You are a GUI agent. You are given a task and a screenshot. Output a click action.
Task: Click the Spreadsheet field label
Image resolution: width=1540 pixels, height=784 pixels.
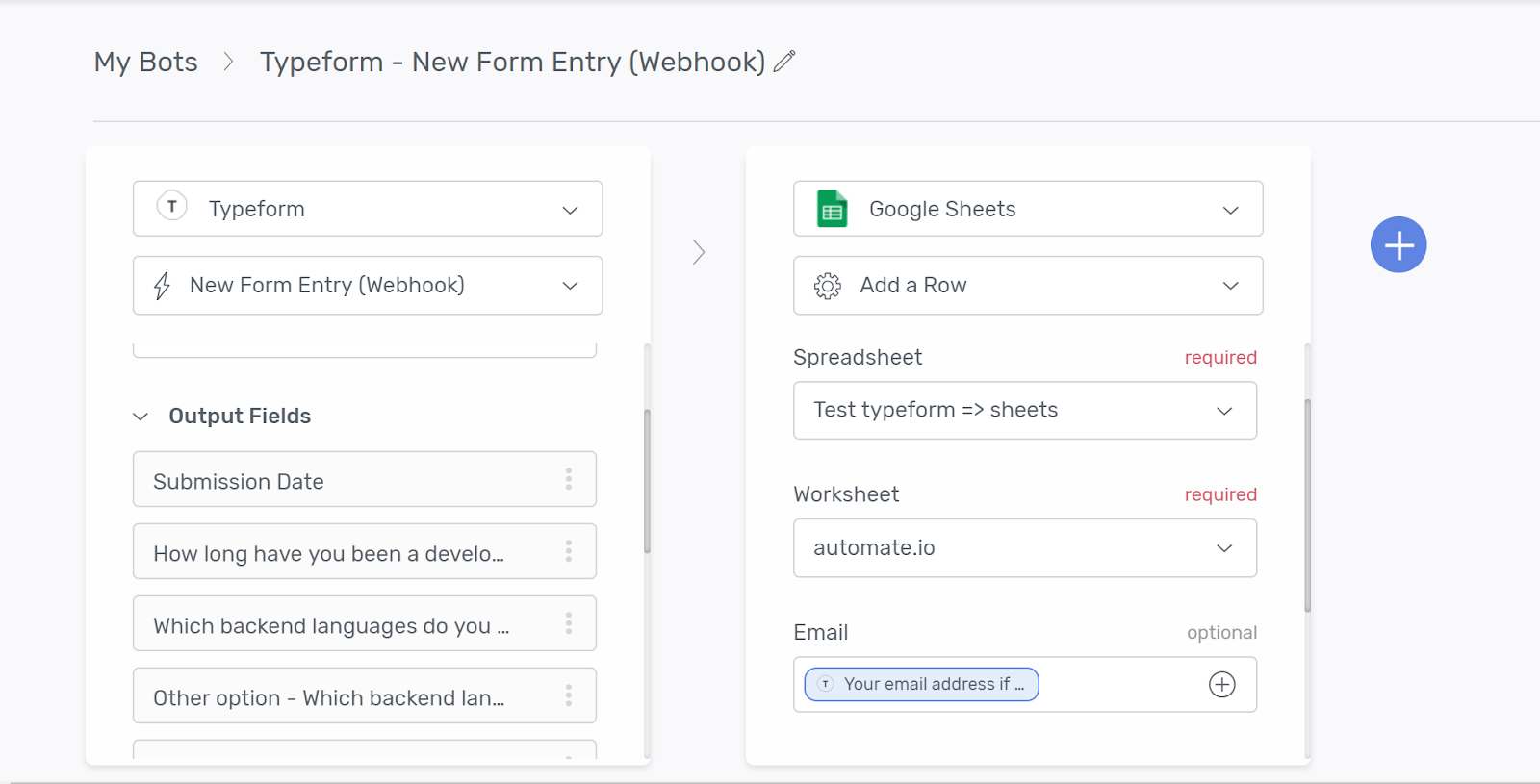[858, 357]
